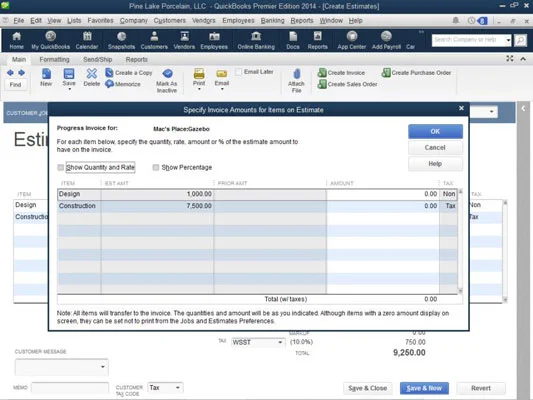Open Online Banking icon
This screenshot has width=533, height=400.
(x=256, y=40)
